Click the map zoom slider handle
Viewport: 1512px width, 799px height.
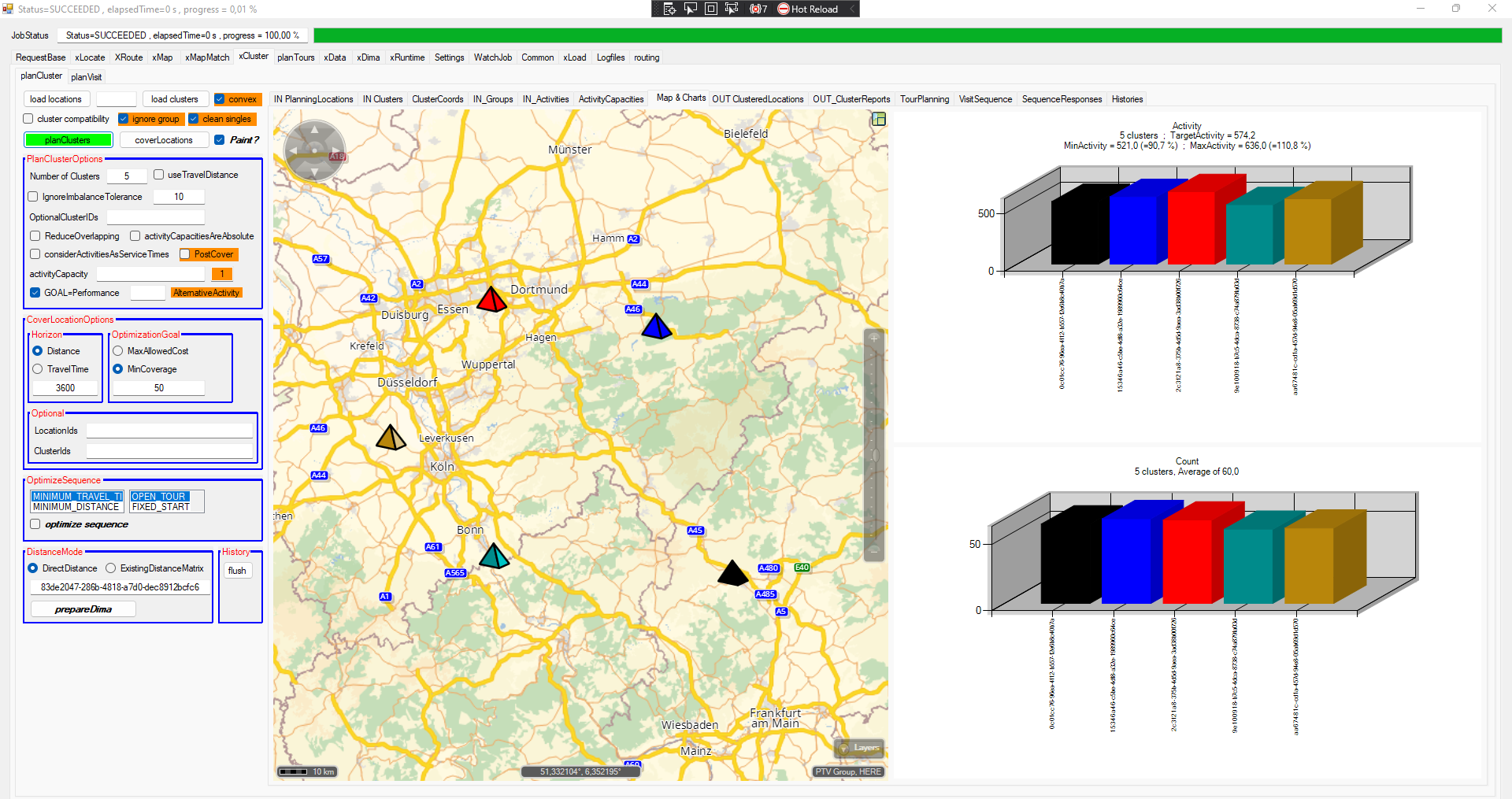pyautogui.click(x=874, y=455)
